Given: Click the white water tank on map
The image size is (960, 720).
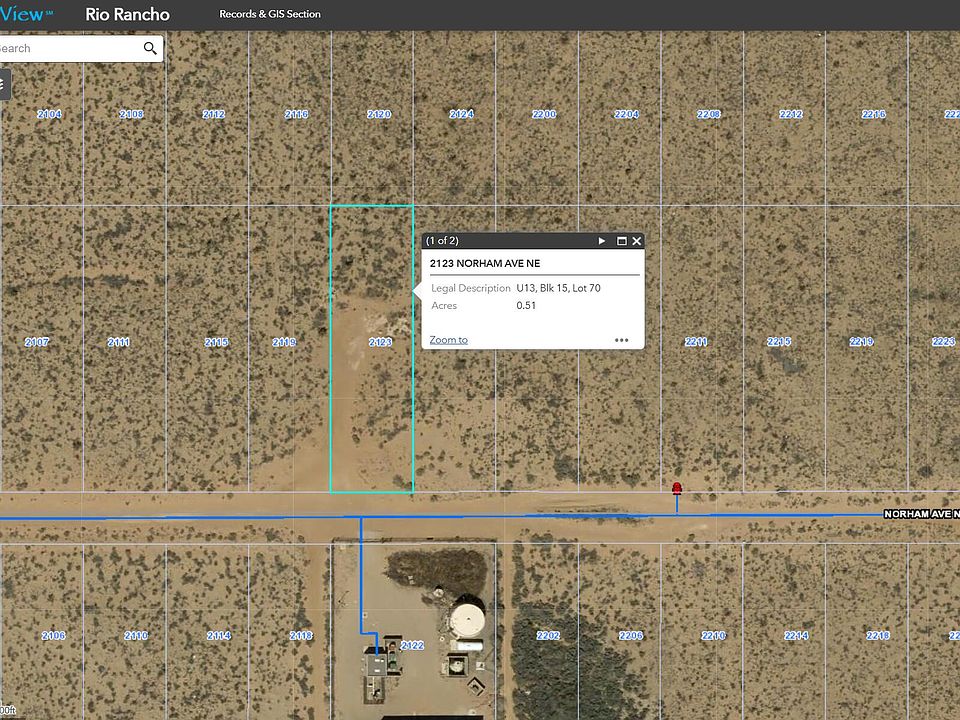Looking at the screenshot, I should (468, 620).
